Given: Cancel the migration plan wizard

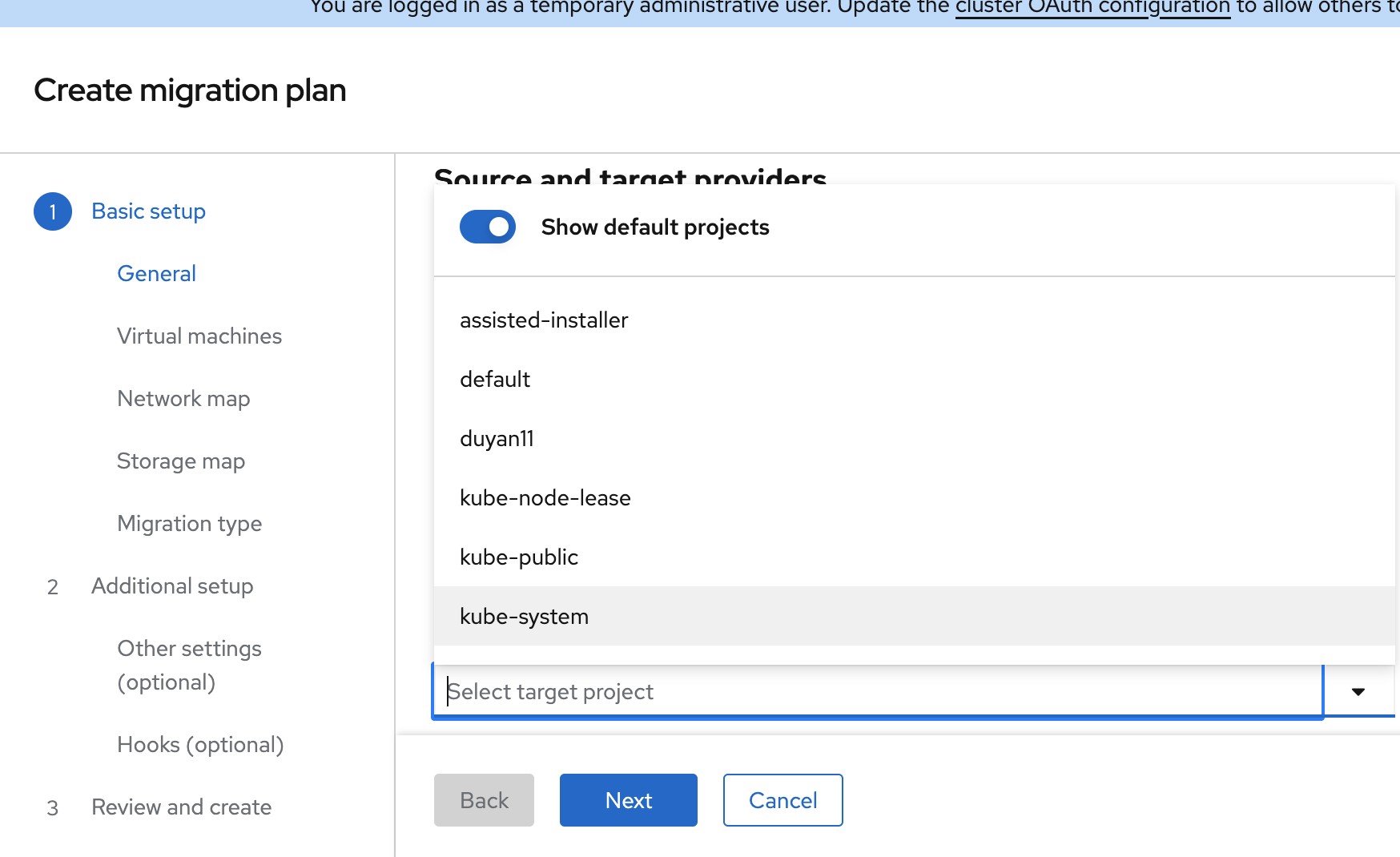Looking at the screenshot, I should [782, 800].
